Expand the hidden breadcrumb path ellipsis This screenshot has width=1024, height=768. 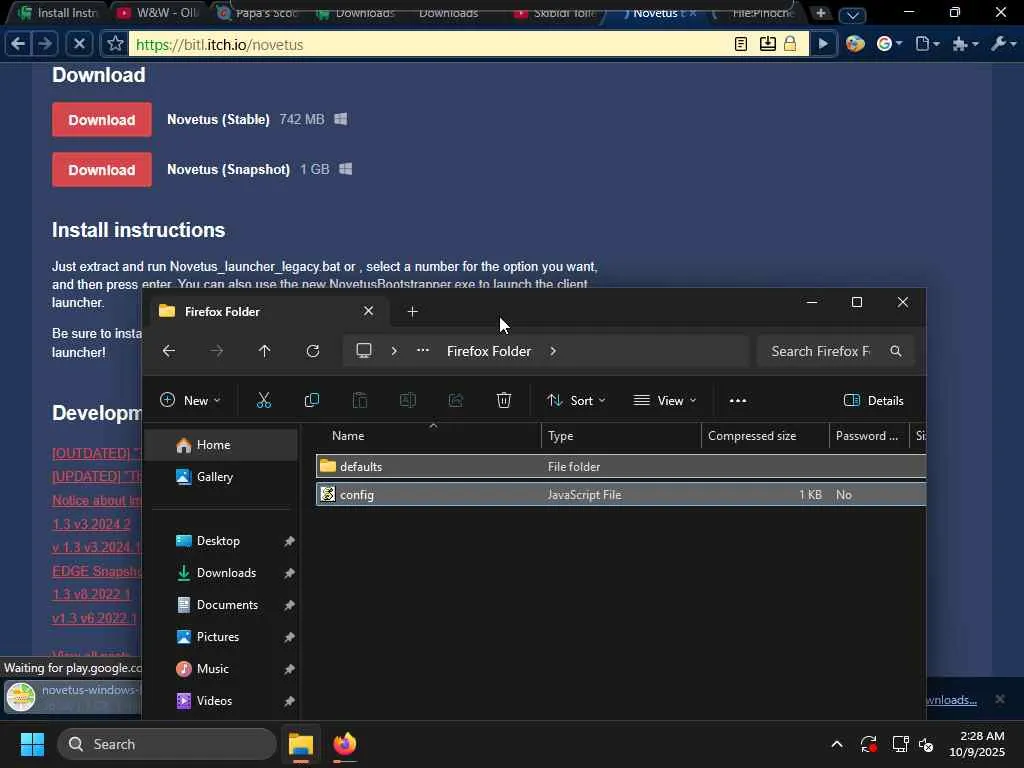pyautogui.click(x=423, y=351)
